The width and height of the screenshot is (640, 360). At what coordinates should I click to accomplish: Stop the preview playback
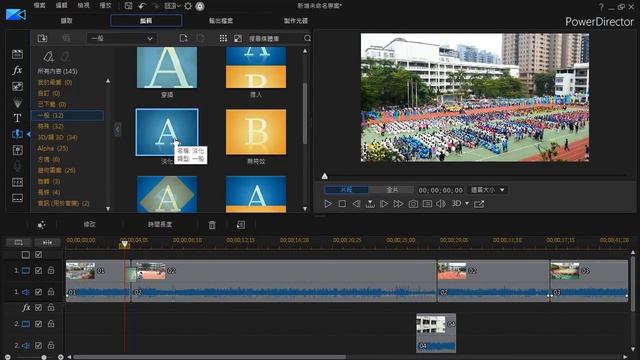pyautogui.click(x=342, y=204)
